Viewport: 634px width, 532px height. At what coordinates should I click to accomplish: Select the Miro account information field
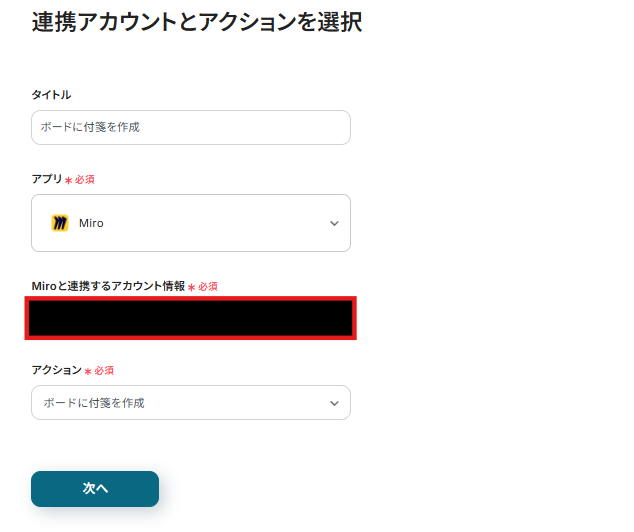pos(190,318)
